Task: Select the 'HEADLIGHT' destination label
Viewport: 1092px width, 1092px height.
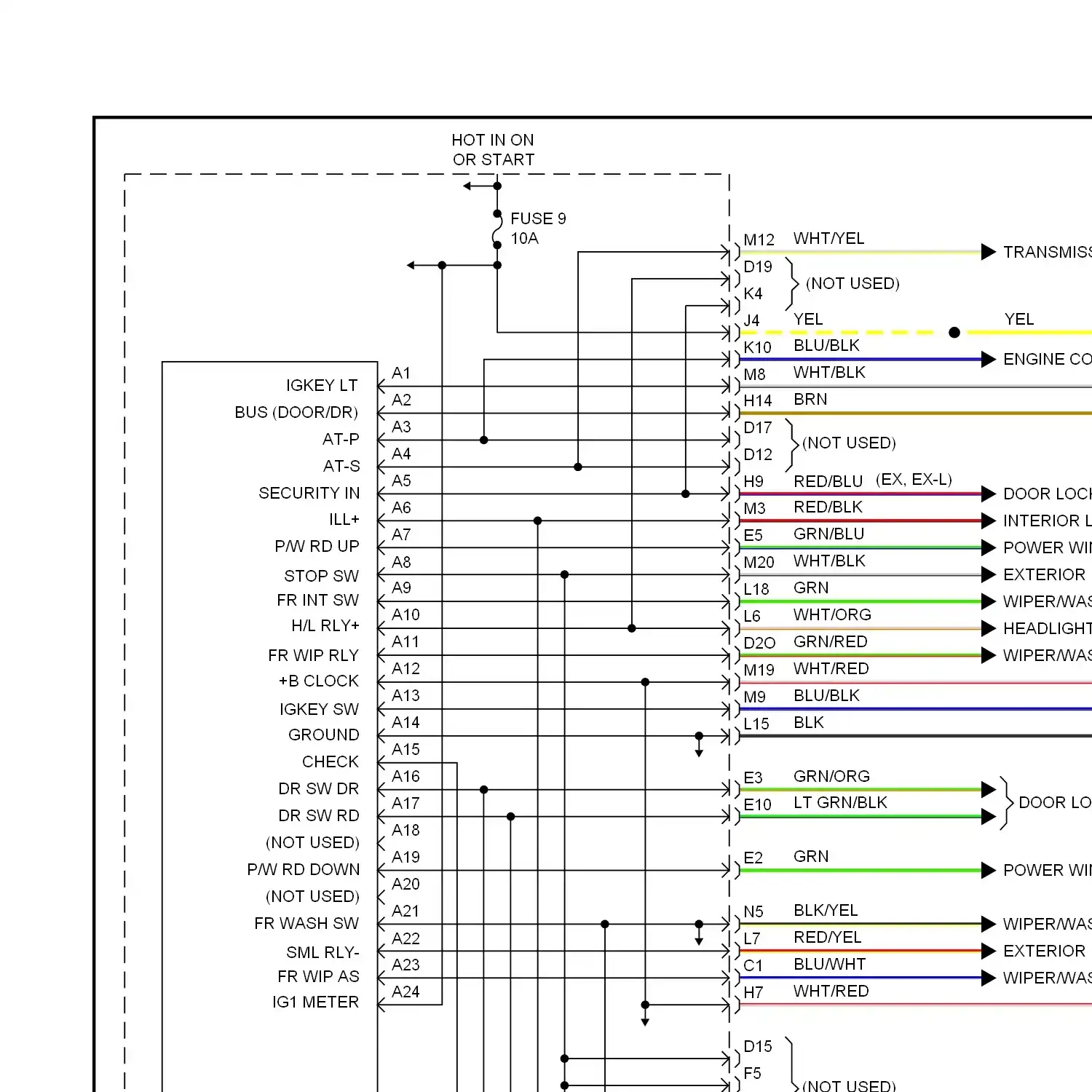Action: [x=1047, y=628]
